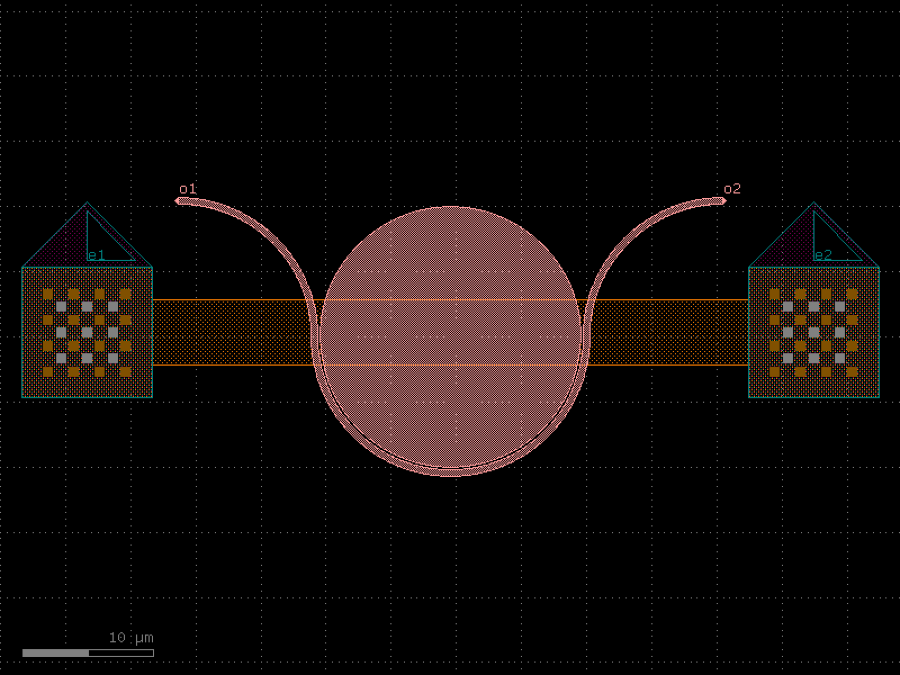The image size is (900, 675).
Task: Select the left contact pad with via array
Action: click(87, 332)
